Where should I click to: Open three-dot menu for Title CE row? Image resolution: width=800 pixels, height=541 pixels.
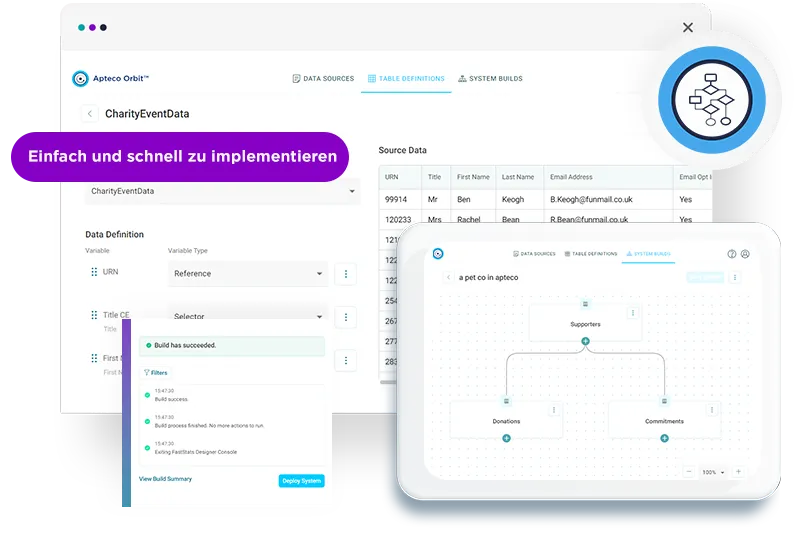tap(346, 317)
